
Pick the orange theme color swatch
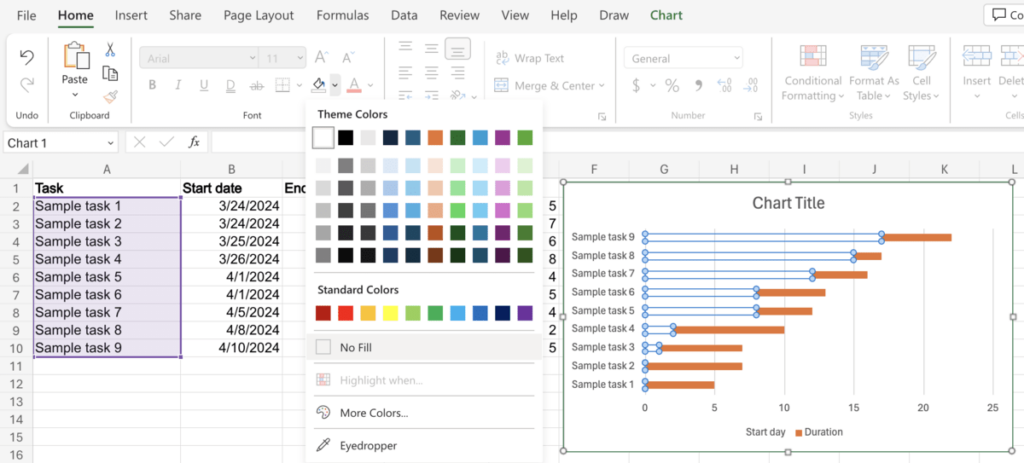[x=436, y=138]
